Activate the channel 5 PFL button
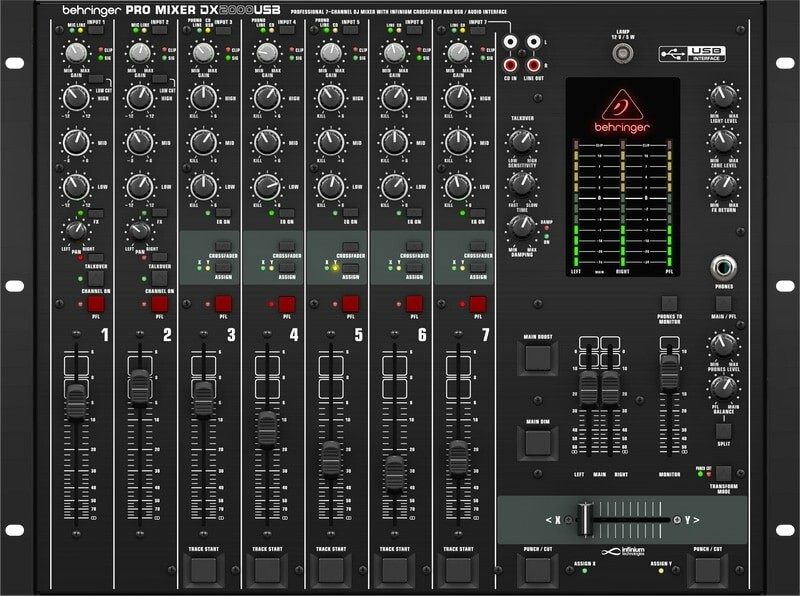The image size is (800, 596). click(x=351, y=304)
